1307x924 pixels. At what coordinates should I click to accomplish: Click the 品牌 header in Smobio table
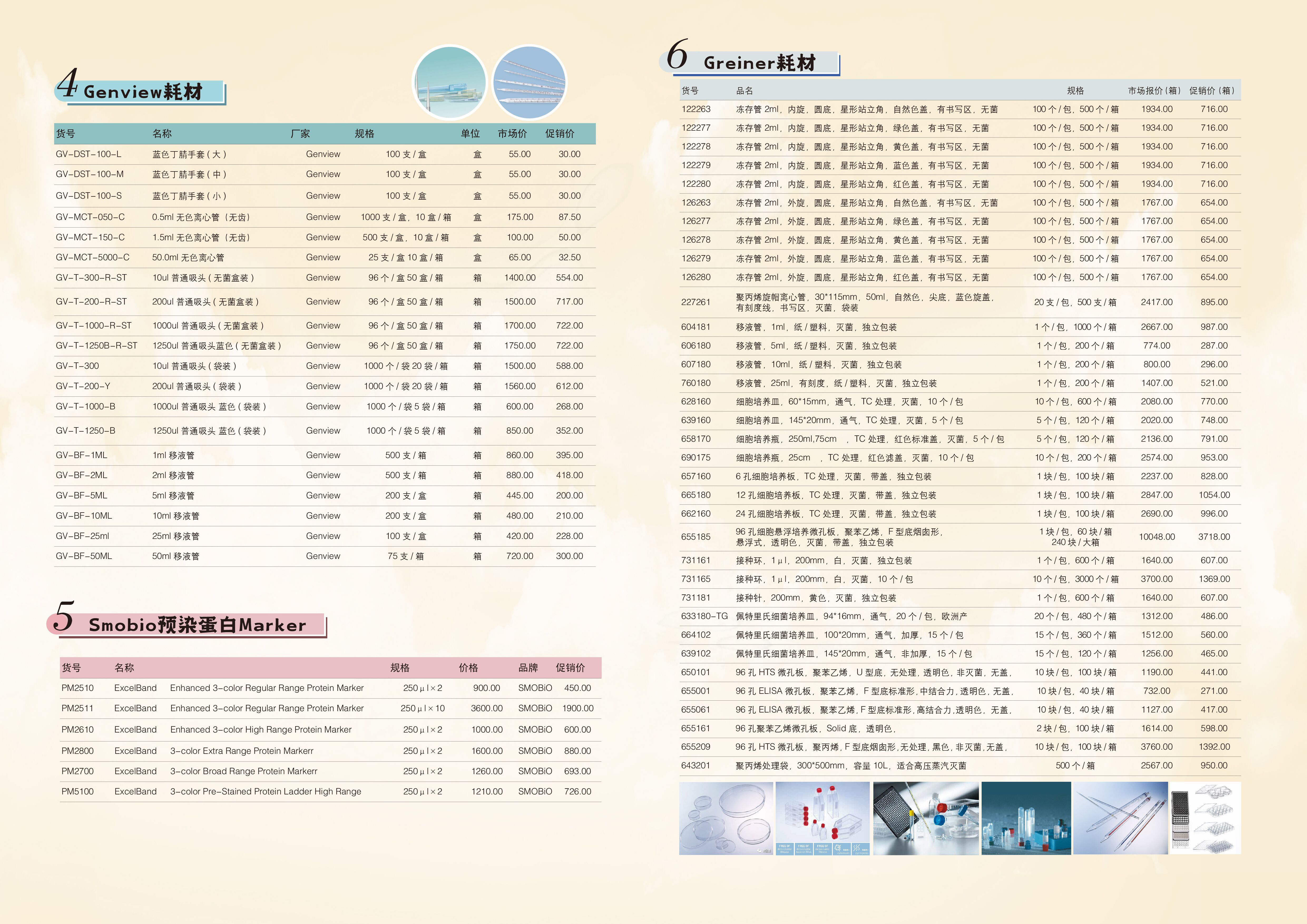528,668
